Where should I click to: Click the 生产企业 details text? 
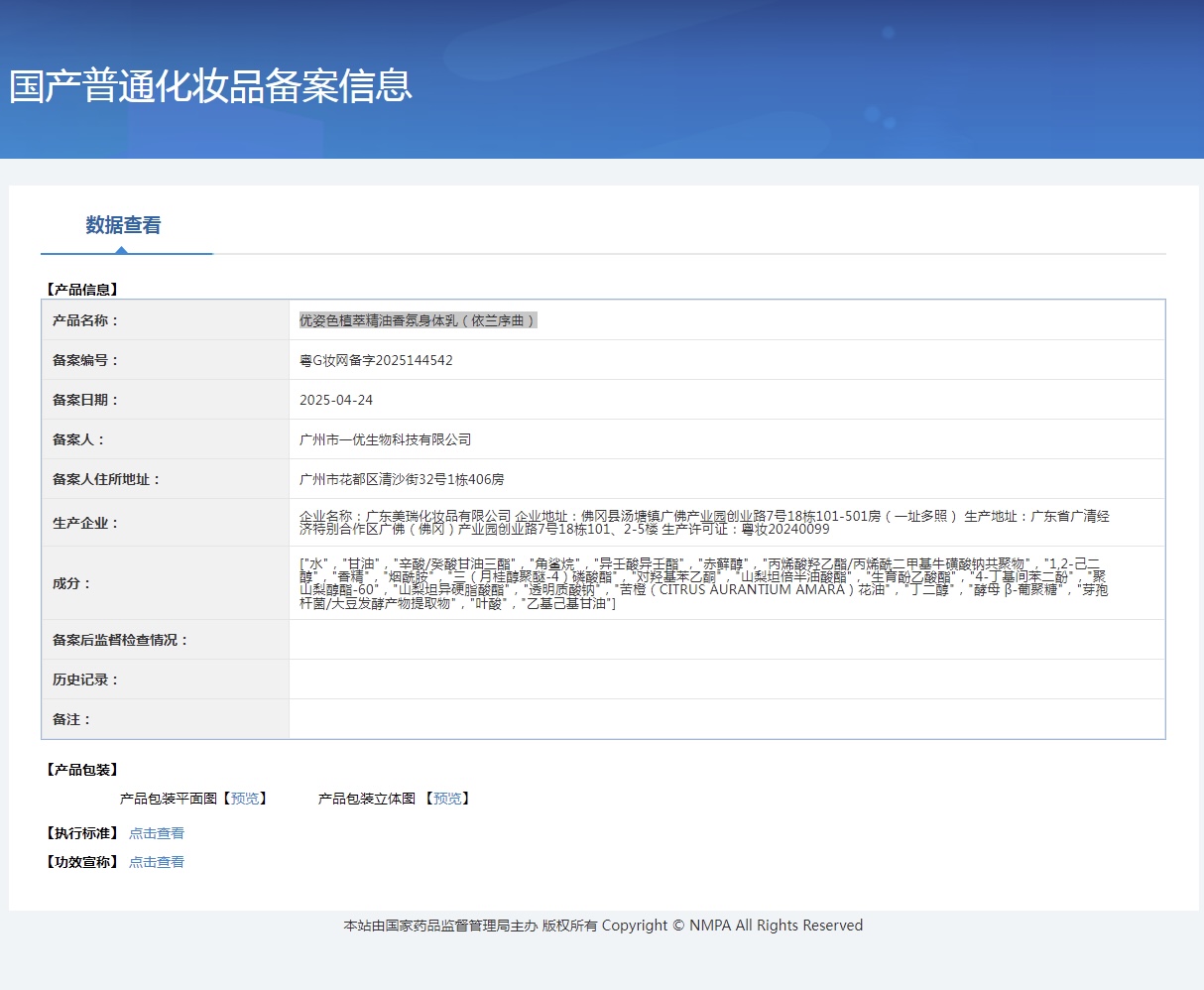(704, 522)
